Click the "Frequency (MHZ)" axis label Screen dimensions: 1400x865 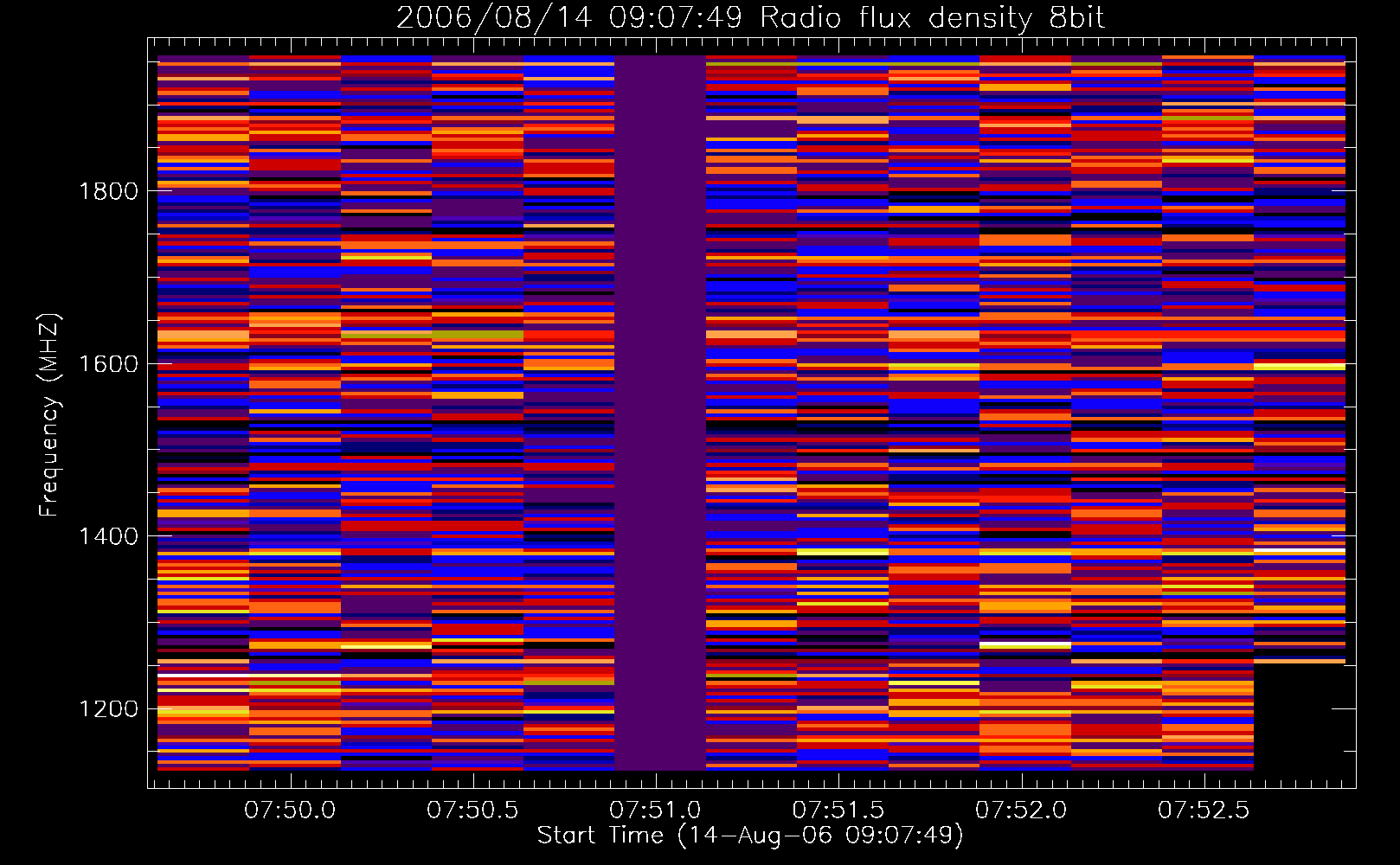click(x=49, y=415)
